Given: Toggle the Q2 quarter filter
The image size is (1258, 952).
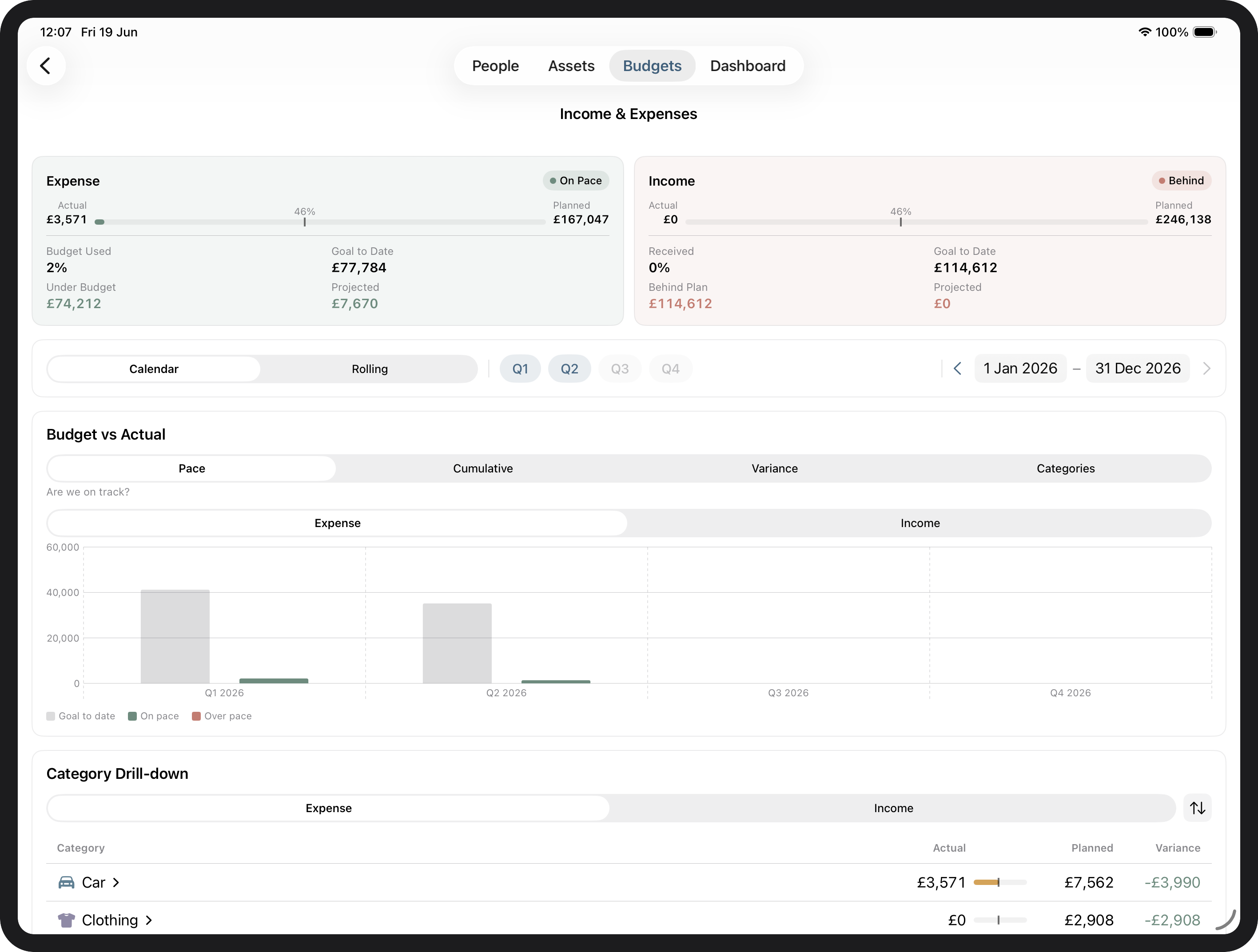Looking at the screenshot, I should point(569,369).
